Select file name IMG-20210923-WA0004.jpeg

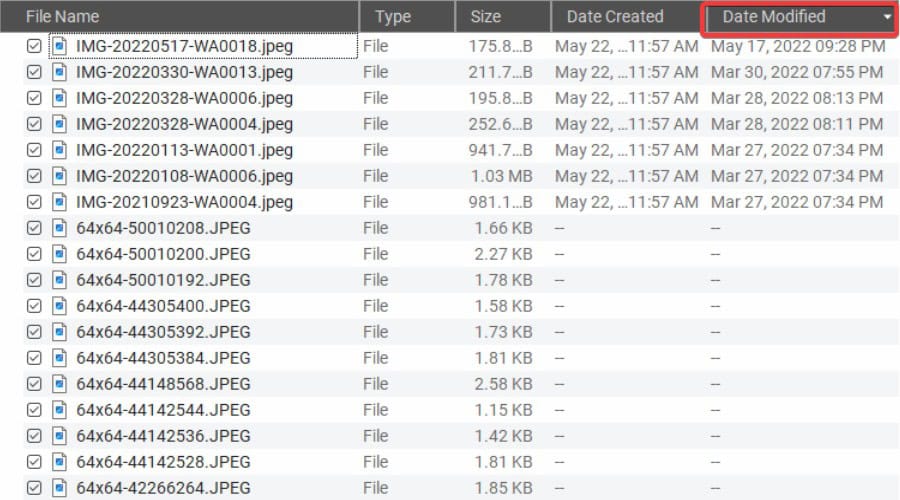pos(184,202)
